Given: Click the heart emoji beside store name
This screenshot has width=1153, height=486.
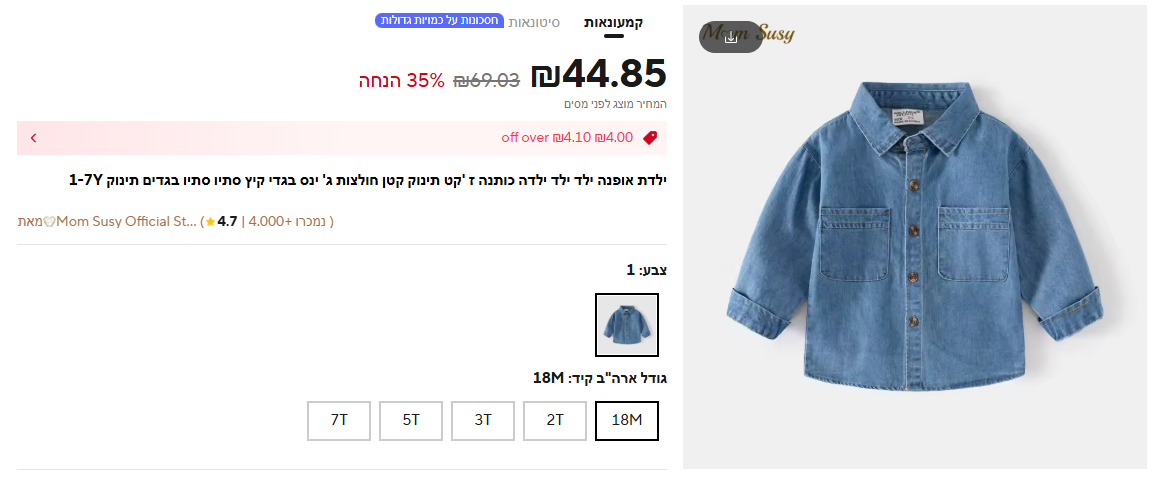Looking at the screenshot, I should point(50,221).
